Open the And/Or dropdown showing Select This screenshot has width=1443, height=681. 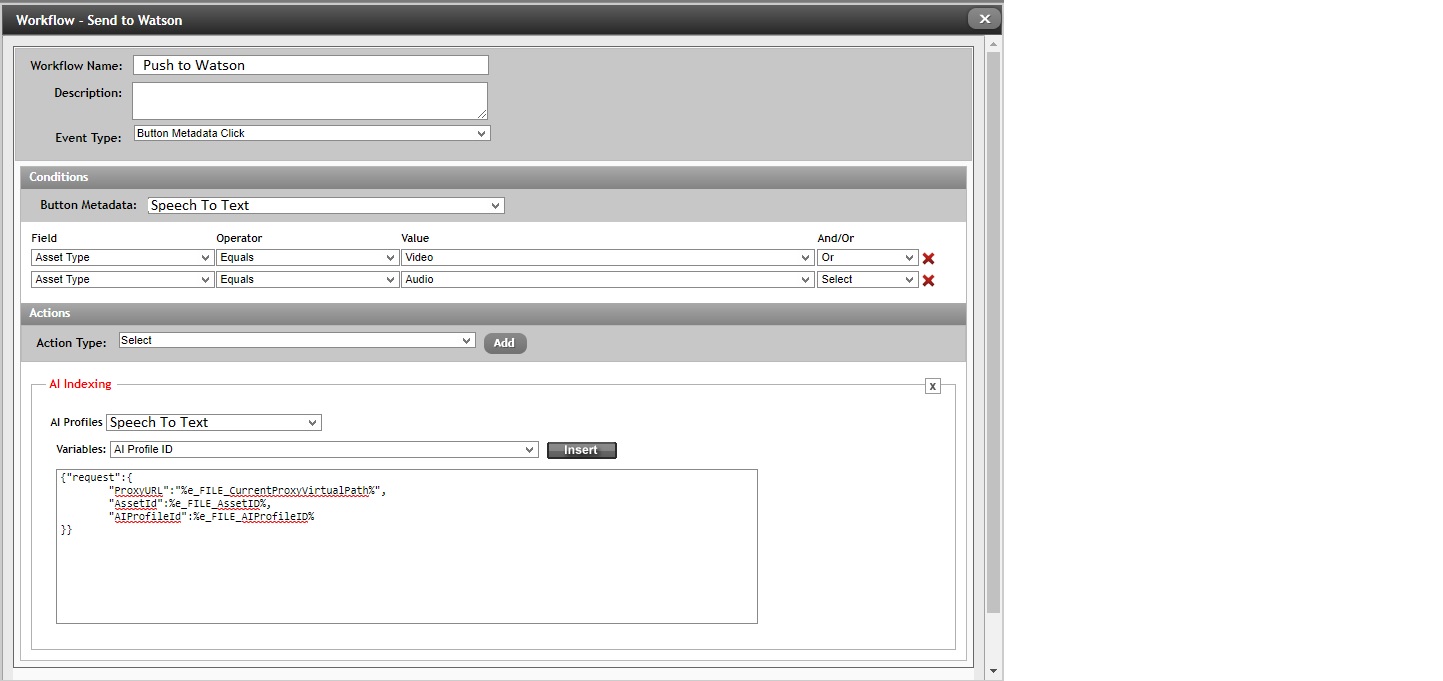(x=867, y=279)
